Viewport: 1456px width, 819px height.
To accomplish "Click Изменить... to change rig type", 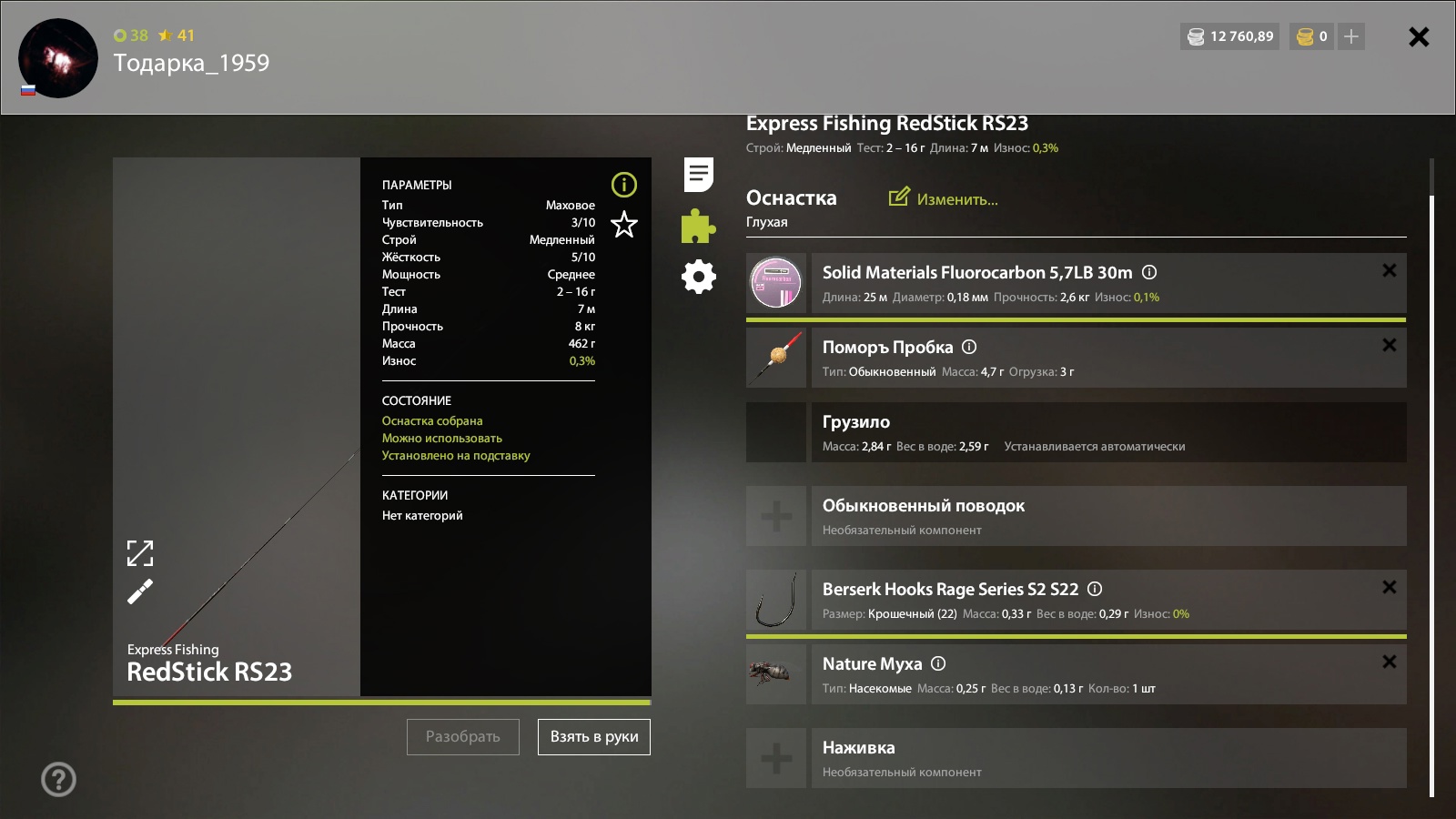I will click(x=944, y=198).
